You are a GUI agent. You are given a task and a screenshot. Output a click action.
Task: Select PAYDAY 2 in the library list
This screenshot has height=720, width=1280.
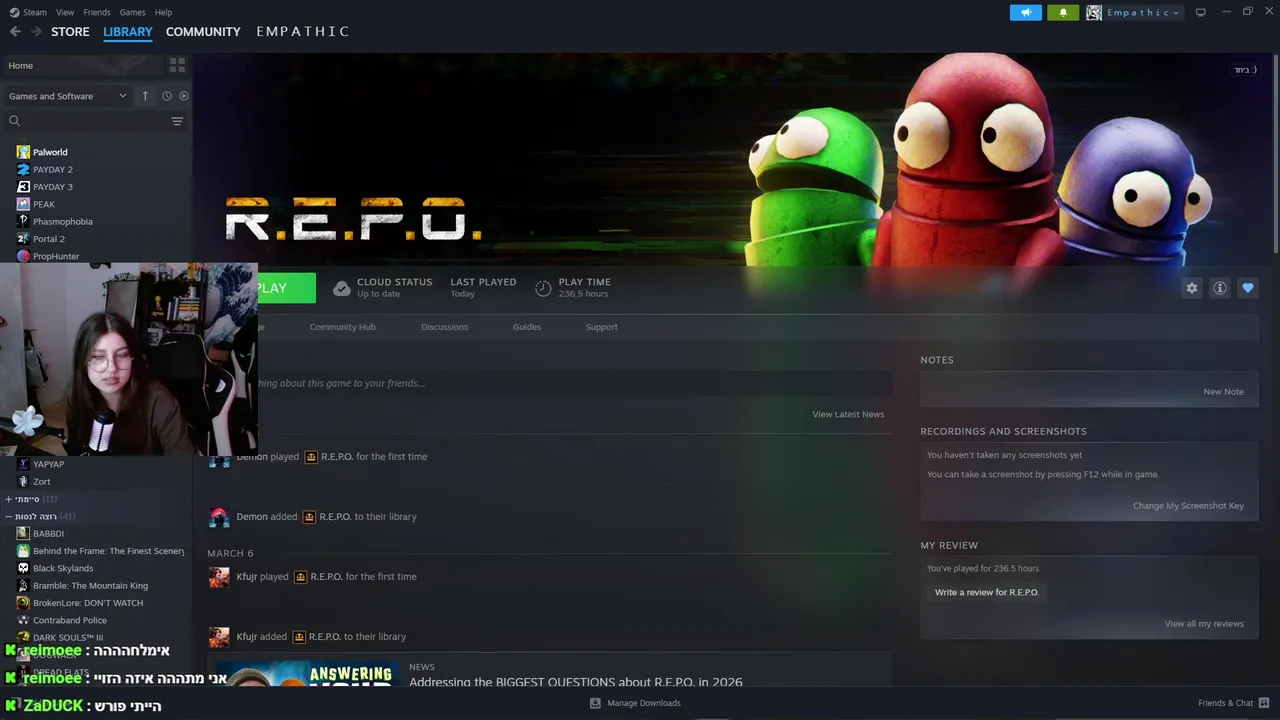coord(52,169)
